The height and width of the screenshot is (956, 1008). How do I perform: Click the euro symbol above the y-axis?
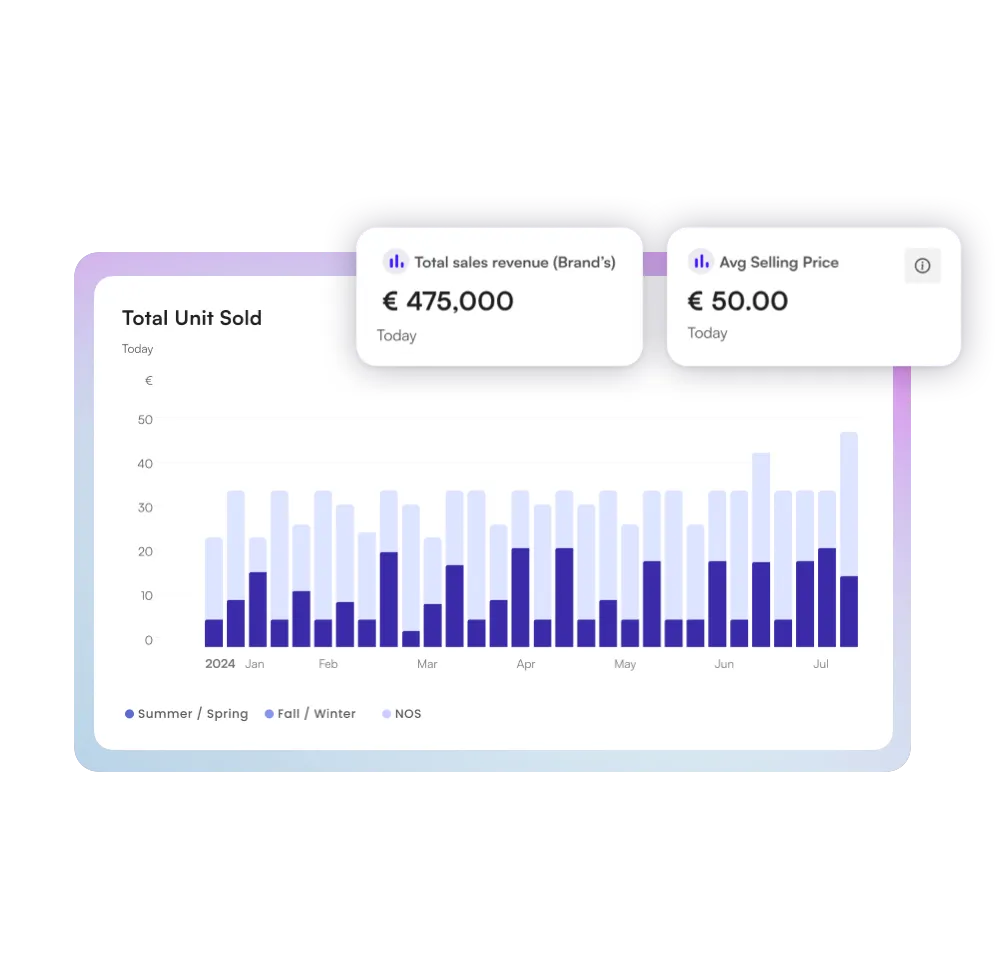click(x=148, y=380)
